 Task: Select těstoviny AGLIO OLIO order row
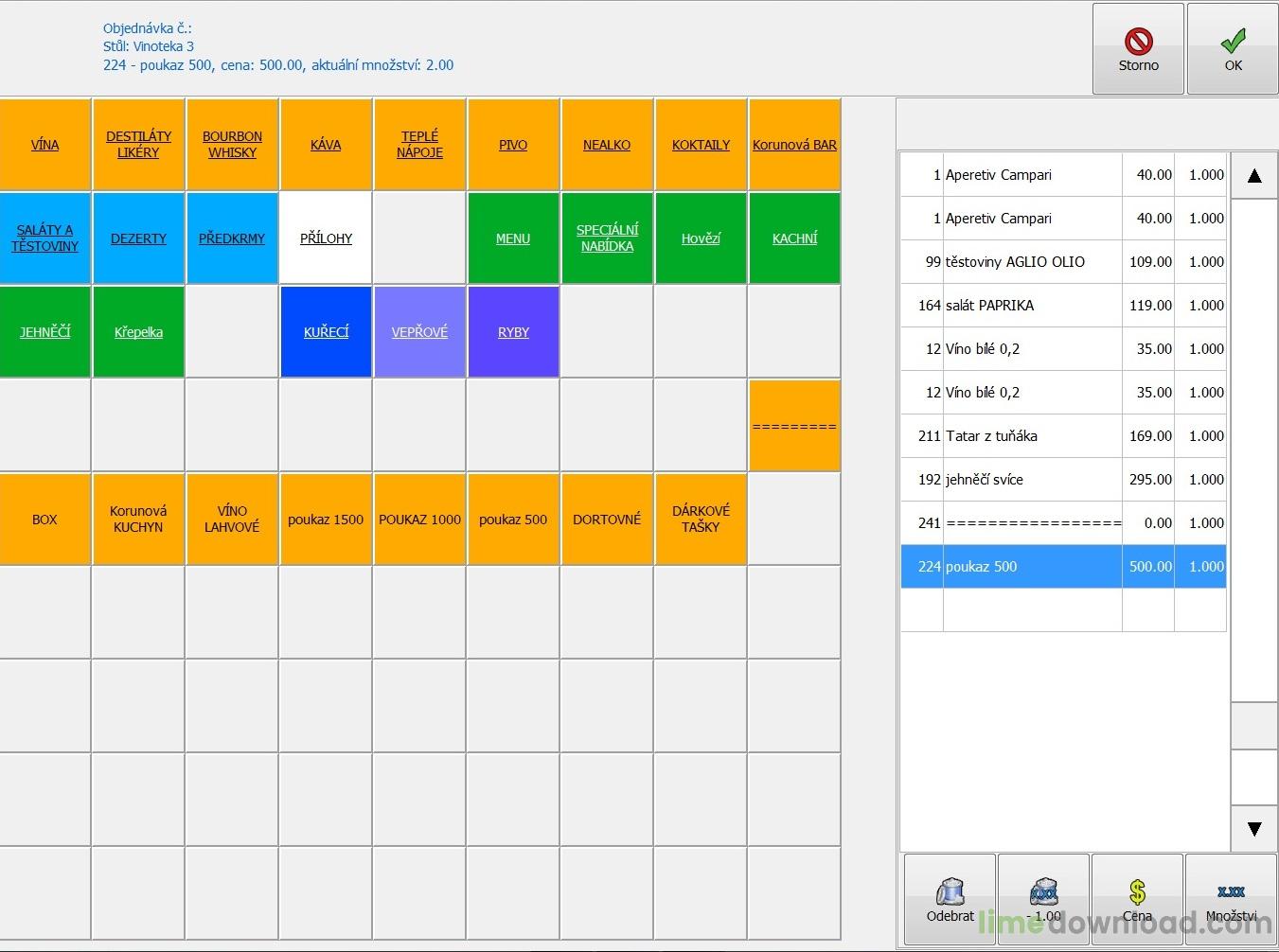[1032, 262]
